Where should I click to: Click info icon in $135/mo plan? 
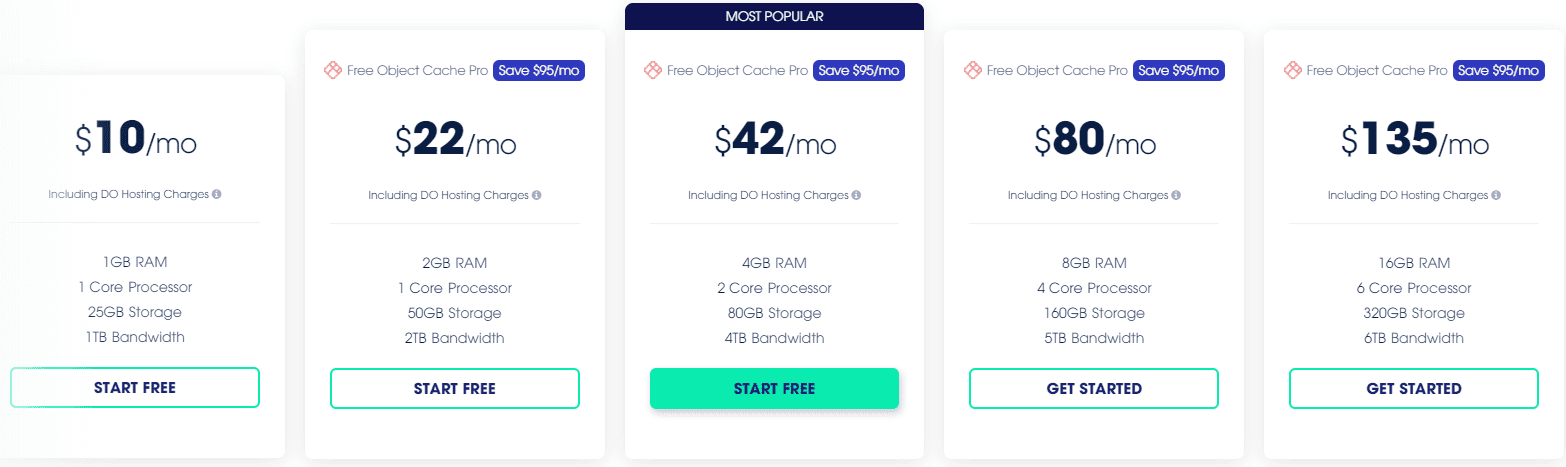[1496, 195]
